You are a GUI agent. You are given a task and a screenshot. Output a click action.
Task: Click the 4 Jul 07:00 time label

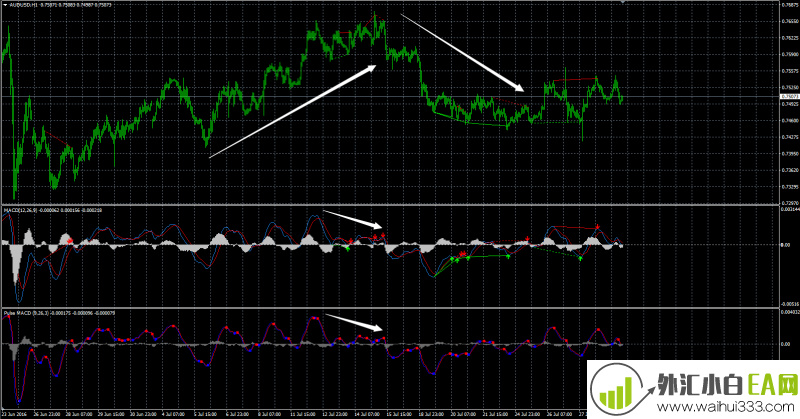[173, 414]
